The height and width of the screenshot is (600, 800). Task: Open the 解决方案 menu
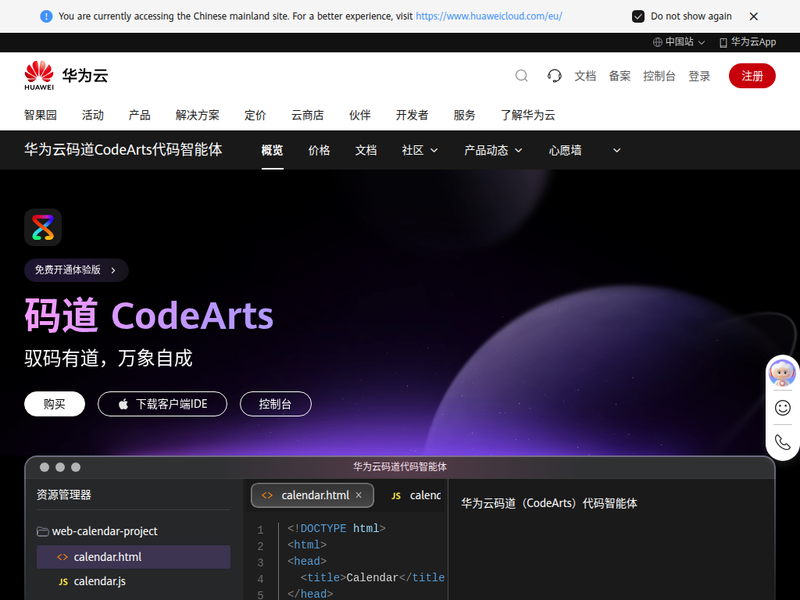[x=197, y=115]
